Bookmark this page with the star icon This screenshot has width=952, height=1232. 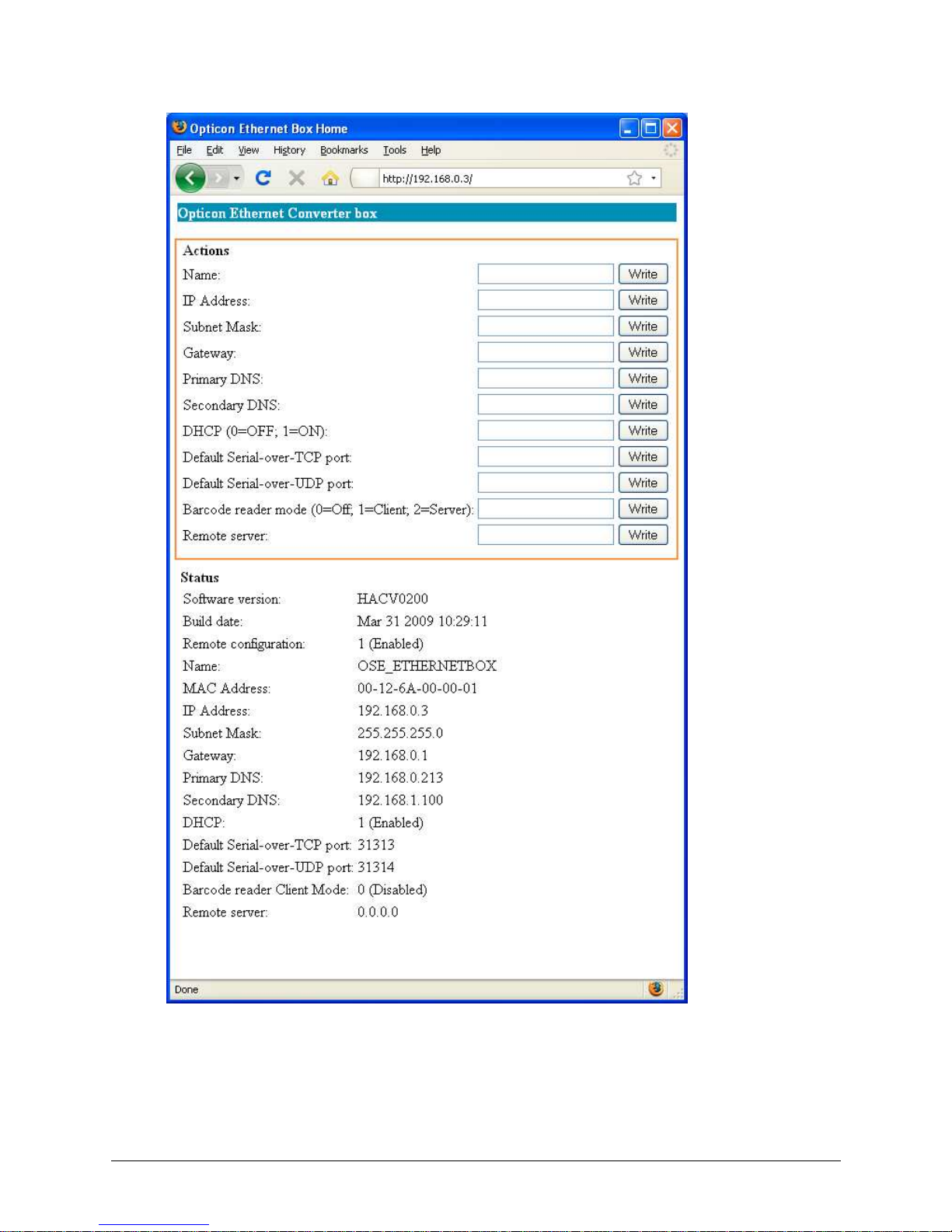pyautogui.click(x=634, y=178)
